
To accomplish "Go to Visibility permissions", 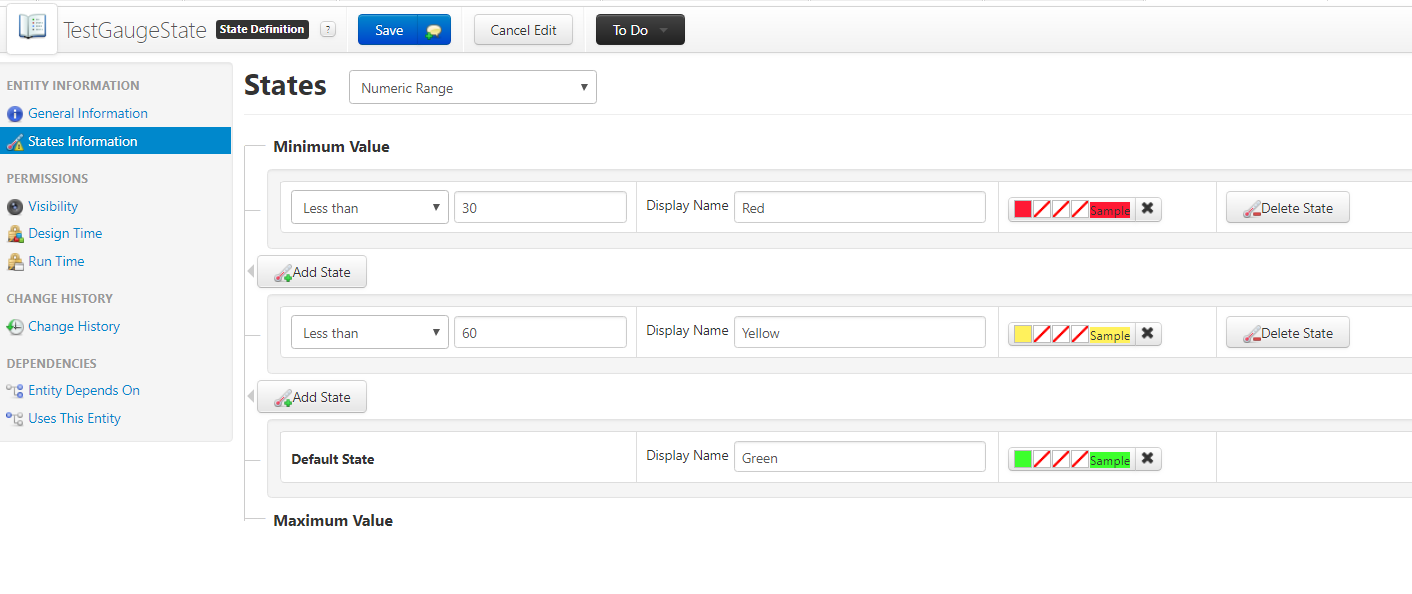I will click(53, 207).
